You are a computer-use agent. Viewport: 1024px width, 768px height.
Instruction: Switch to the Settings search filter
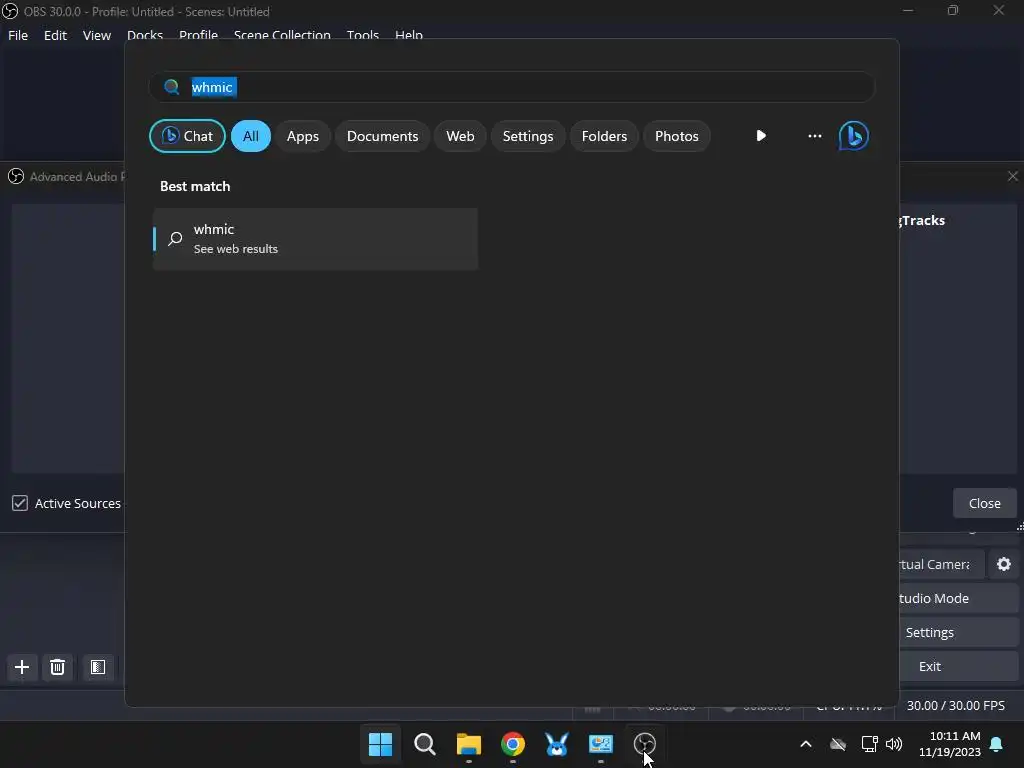(528, 136)
